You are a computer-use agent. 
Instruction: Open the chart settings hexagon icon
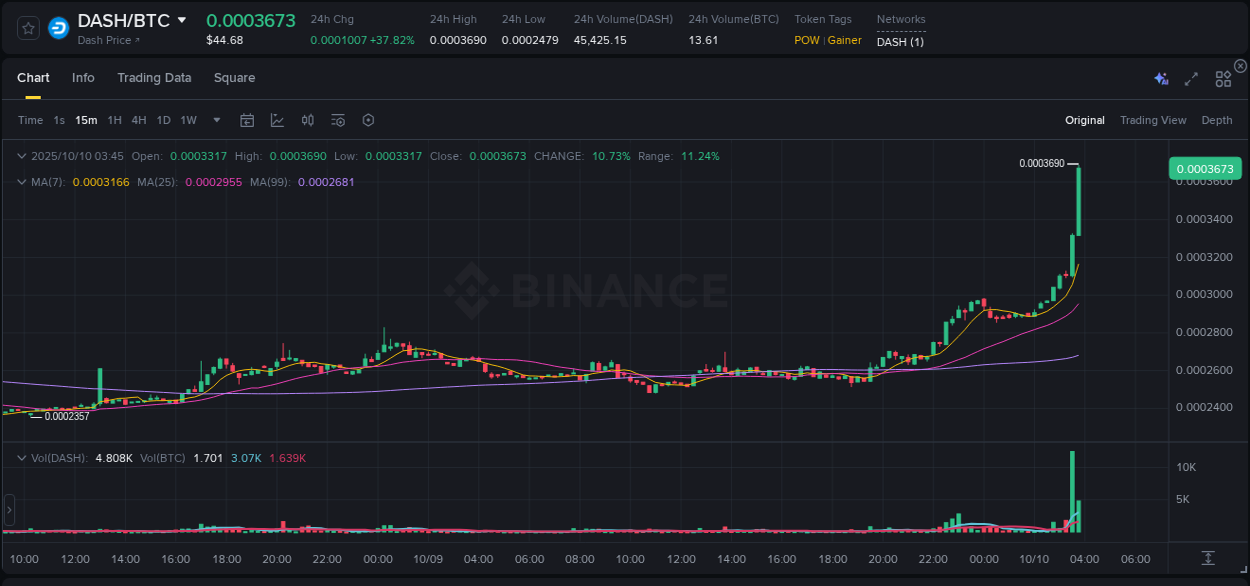368,120
